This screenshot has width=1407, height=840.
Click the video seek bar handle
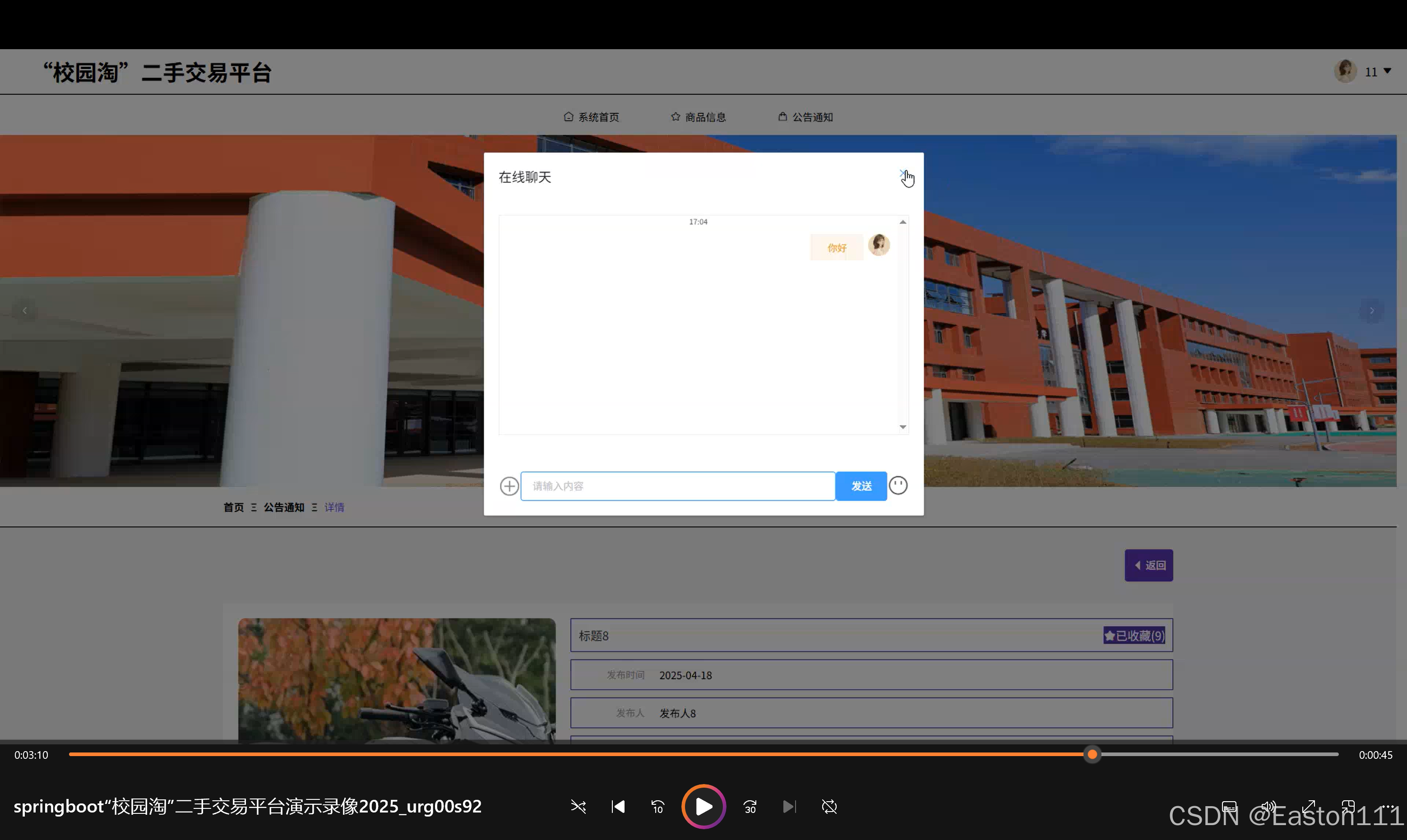(x=1092, y=754)
